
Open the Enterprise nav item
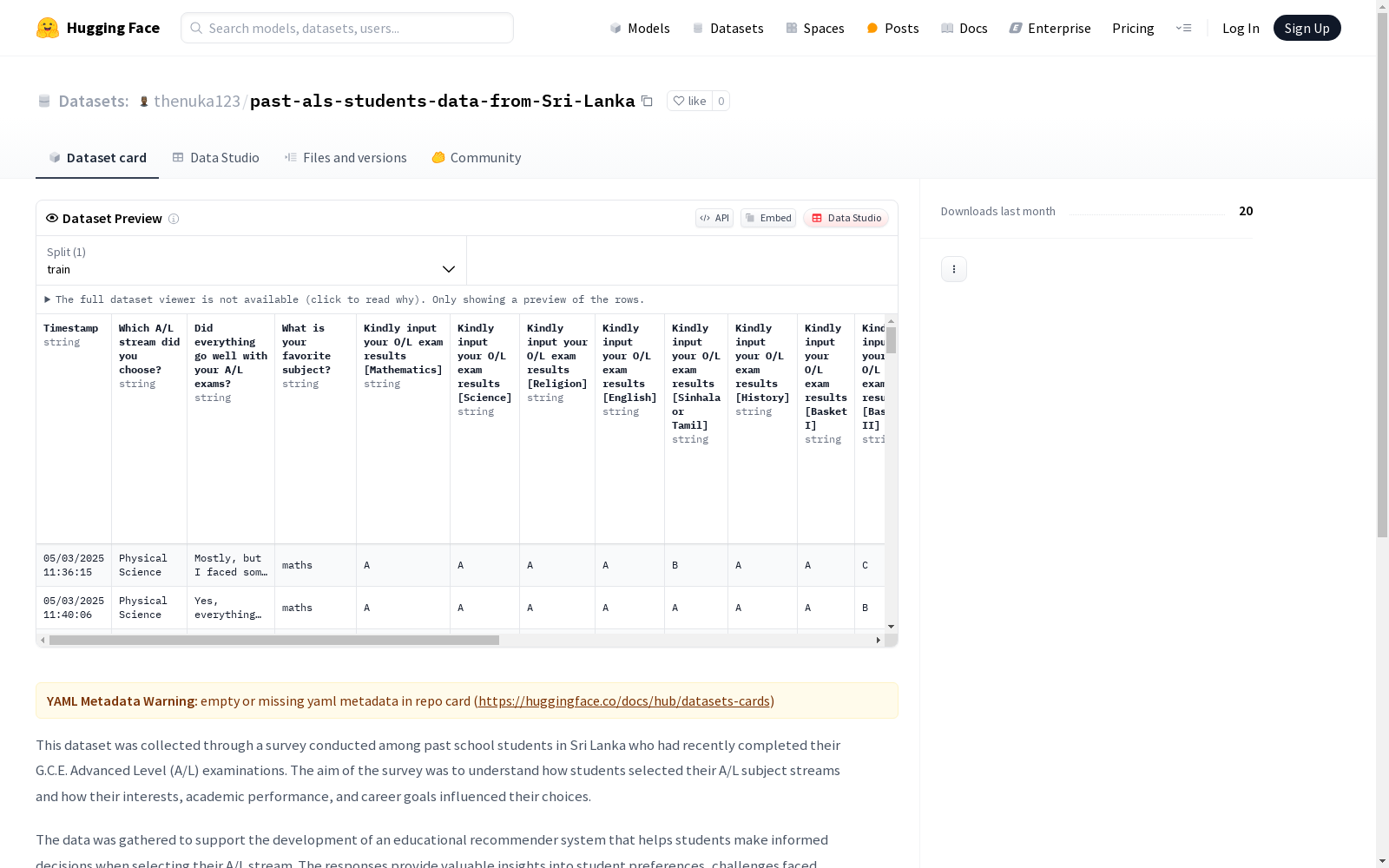[1050, 28]
